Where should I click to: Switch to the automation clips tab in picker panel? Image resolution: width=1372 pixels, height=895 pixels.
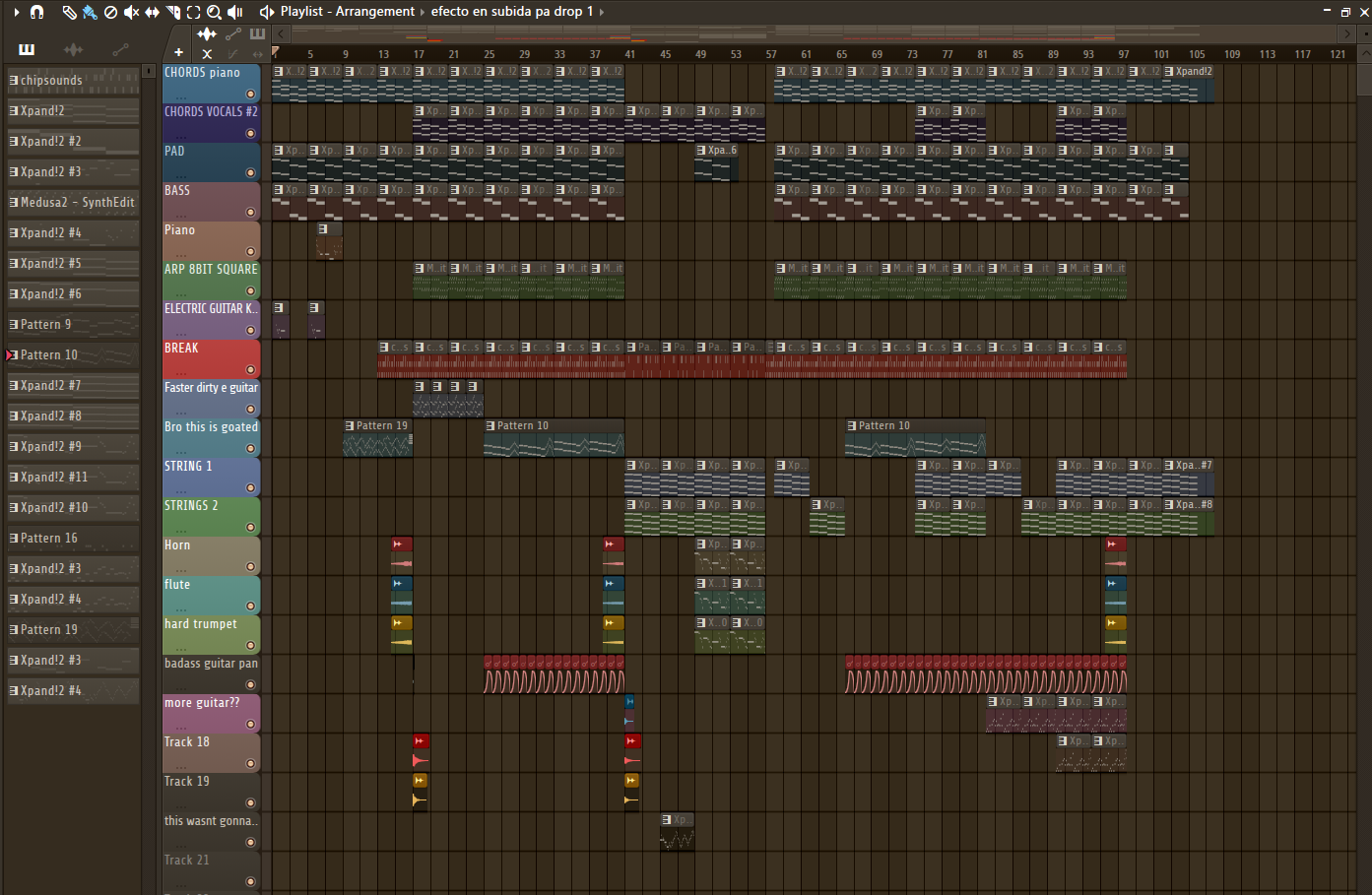click(x=121, y=48)
